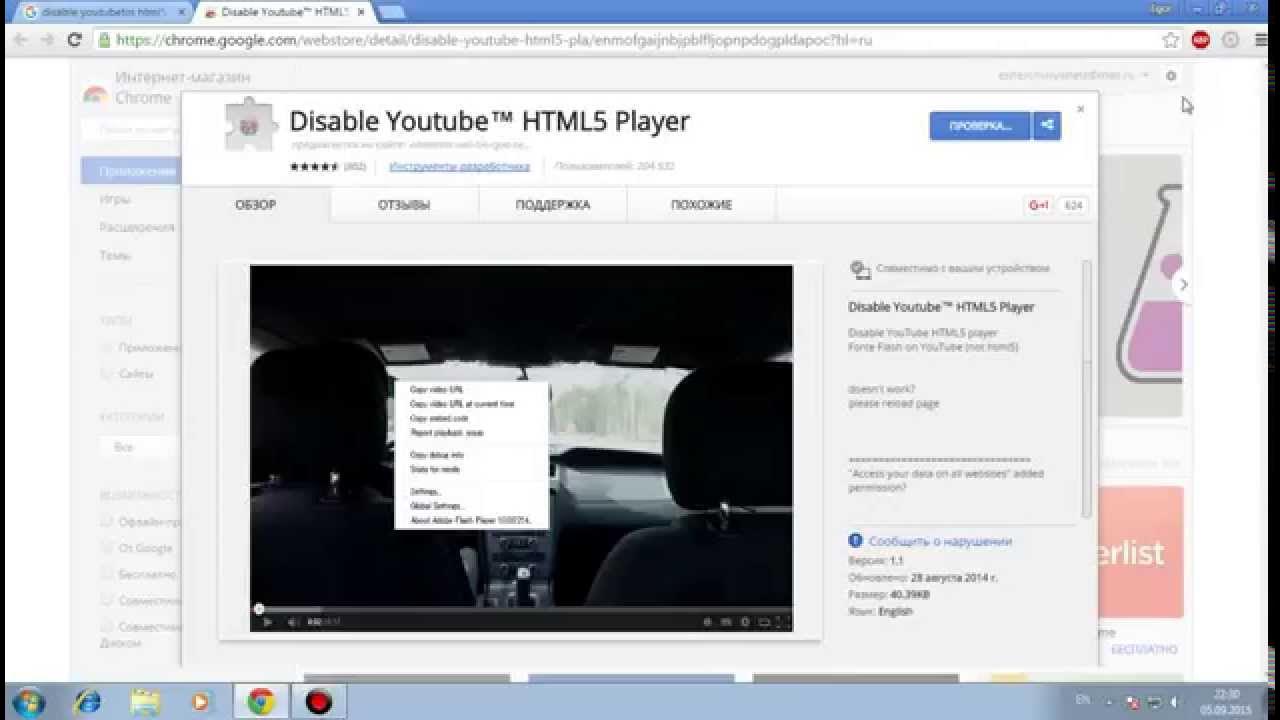This screenshot has width=1280, height=720.
Task: Click the Chrome Web Store logo
Action: tap(95, 96)
